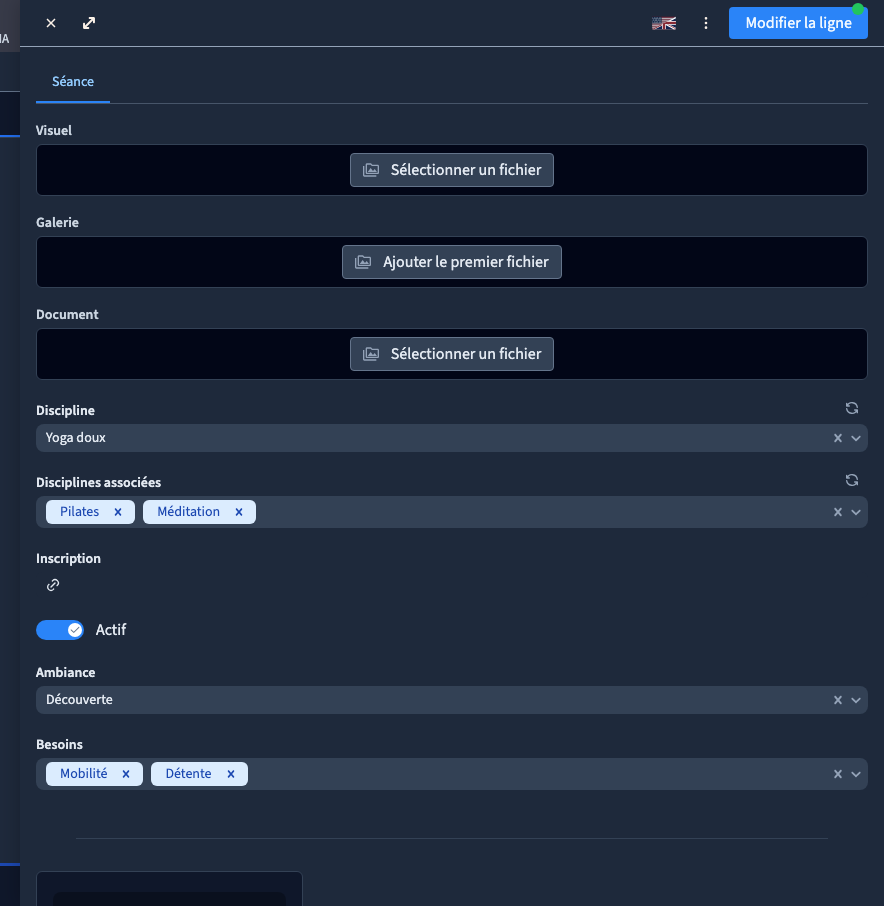Clear all Besoins tags

coord(838,774)
